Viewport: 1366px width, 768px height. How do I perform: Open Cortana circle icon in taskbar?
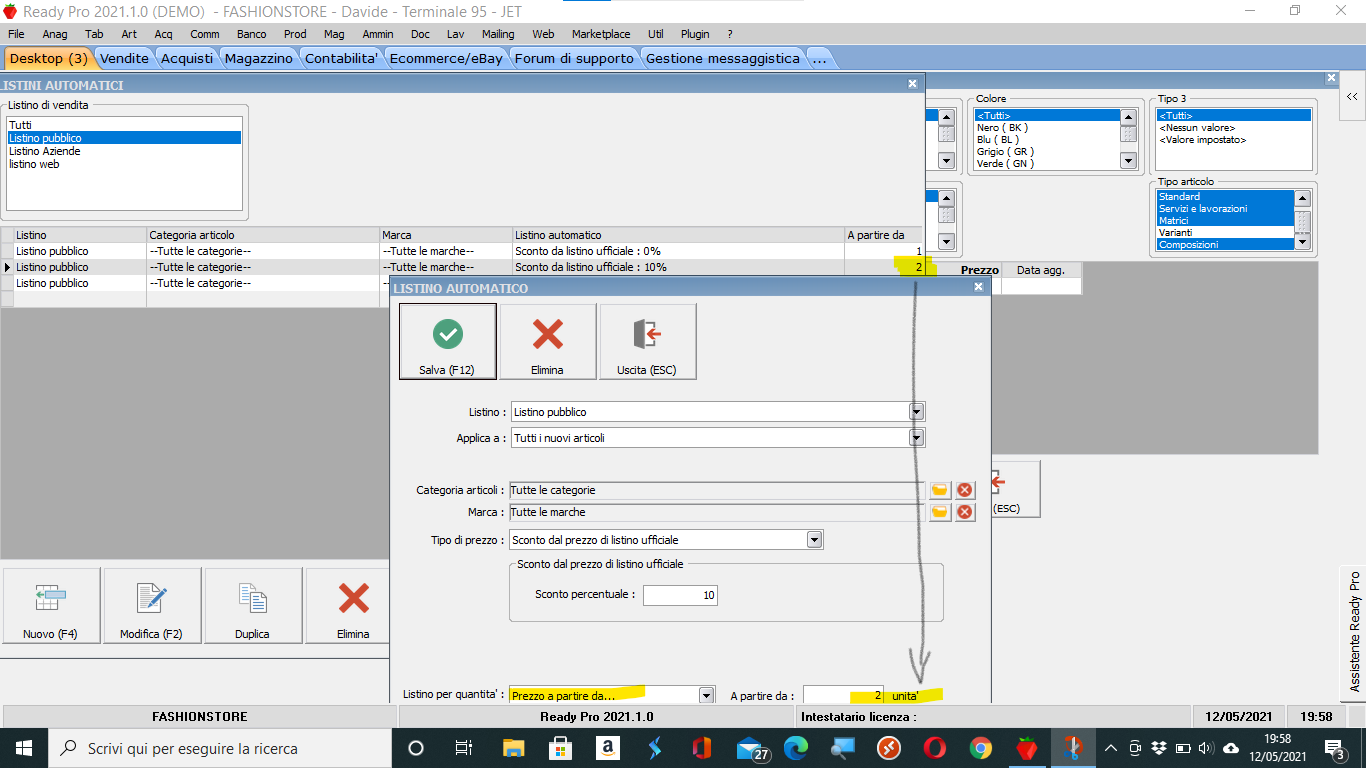point(416,748)
